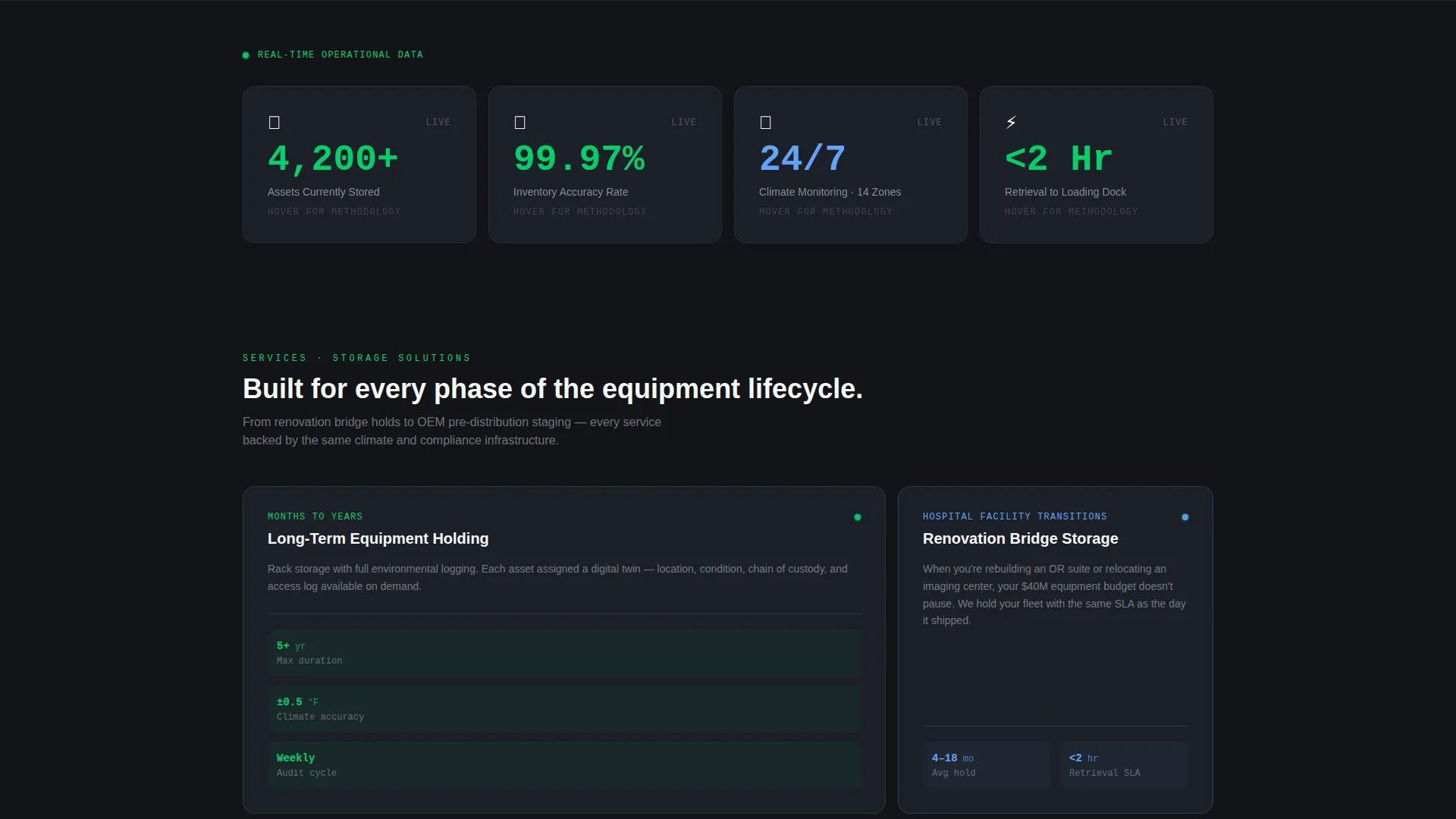Click the 5+ yr Max duration stat

(x=564, y=653)
